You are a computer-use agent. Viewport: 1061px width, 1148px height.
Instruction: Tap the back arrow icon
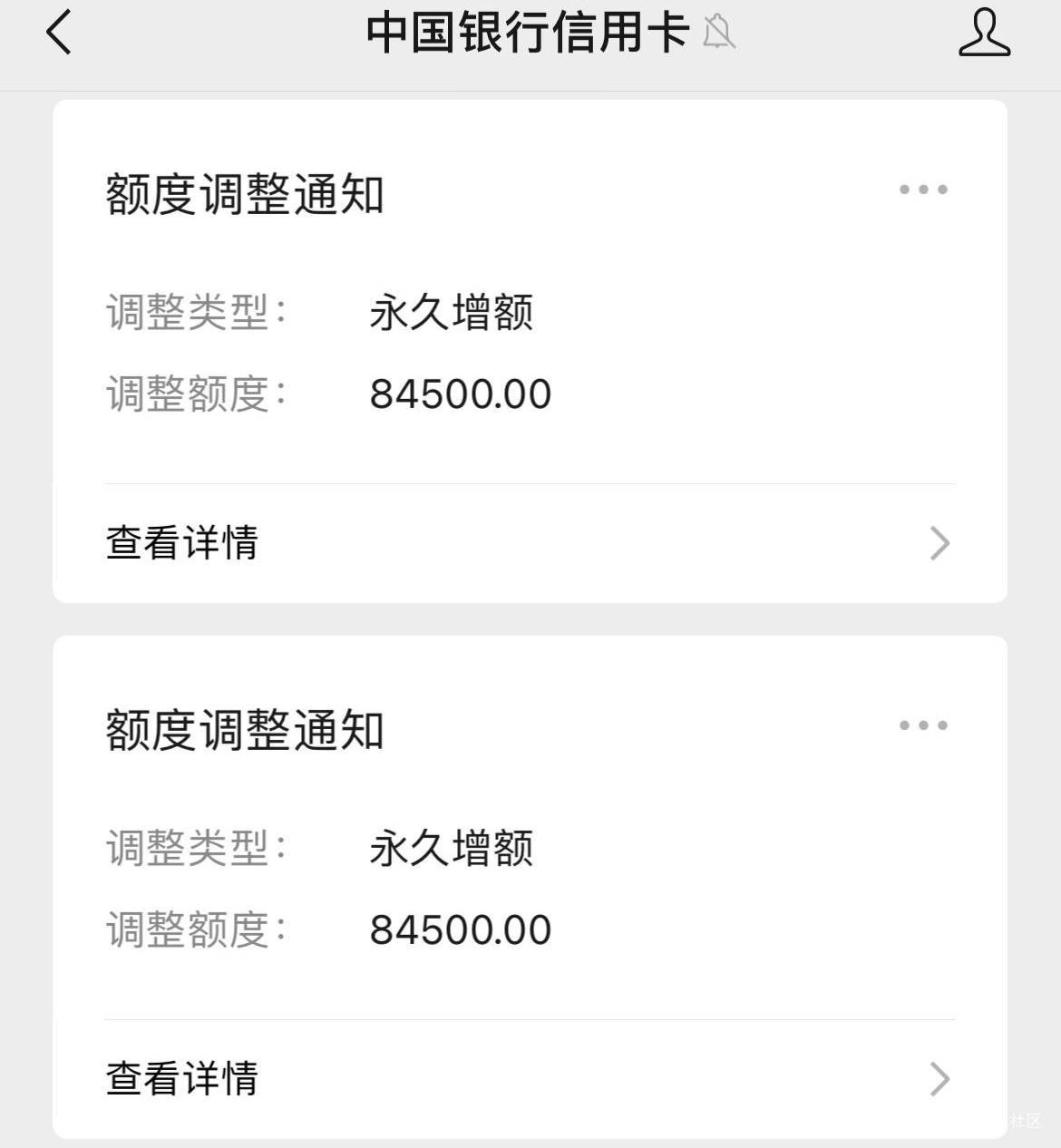click(58, 33)
